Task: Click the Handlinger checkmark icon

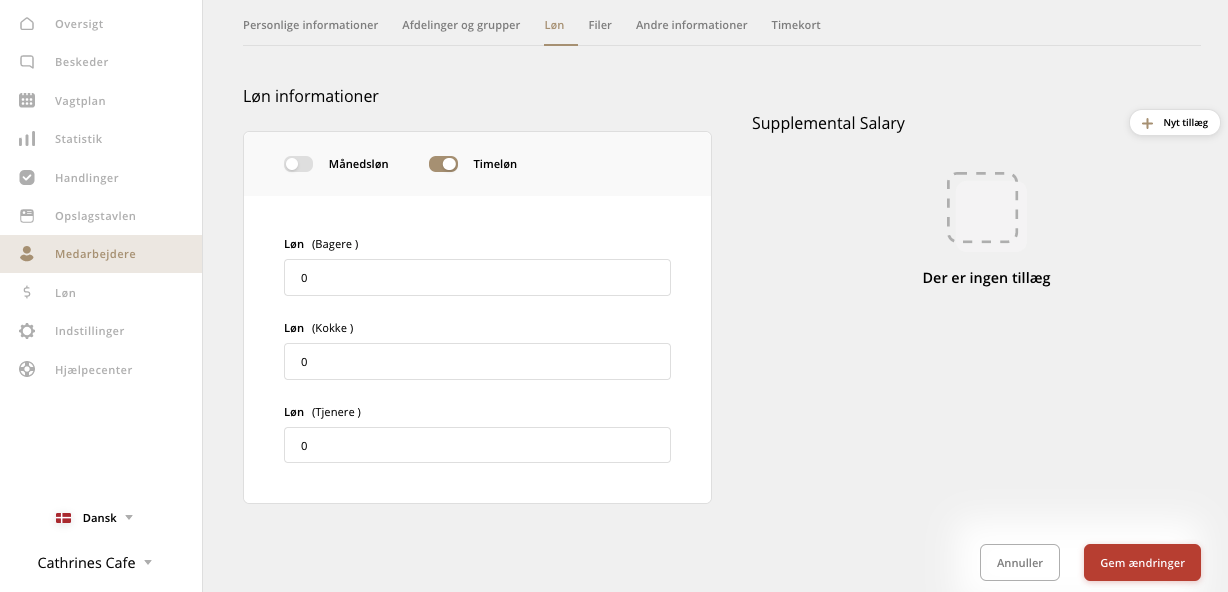Action: click(x=27, y=178)
